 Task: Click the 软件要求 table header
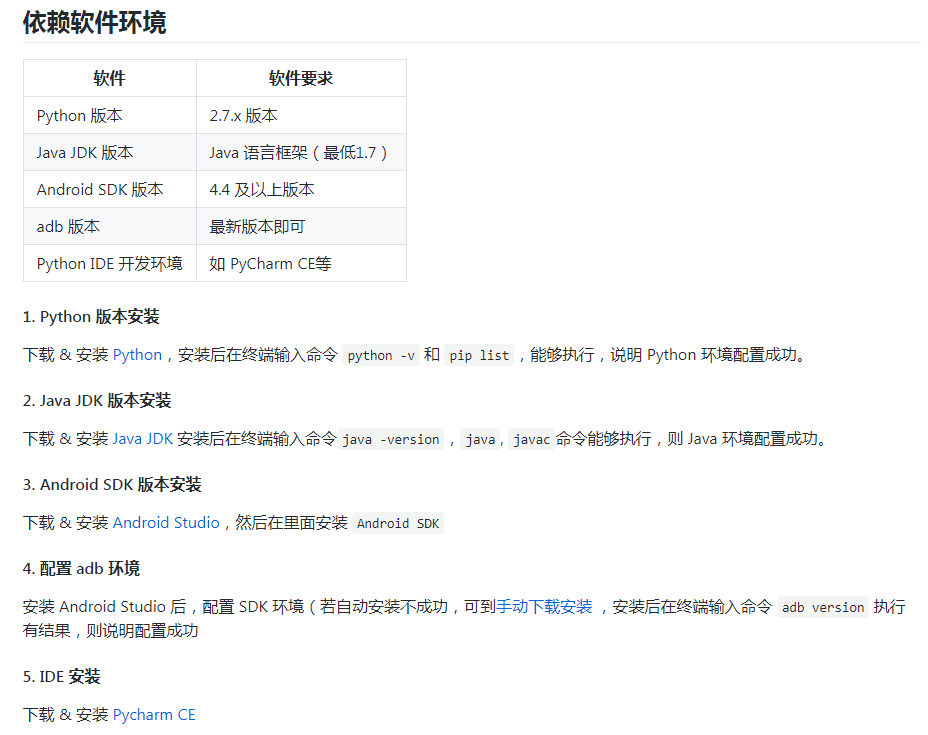tap(300, 78)
